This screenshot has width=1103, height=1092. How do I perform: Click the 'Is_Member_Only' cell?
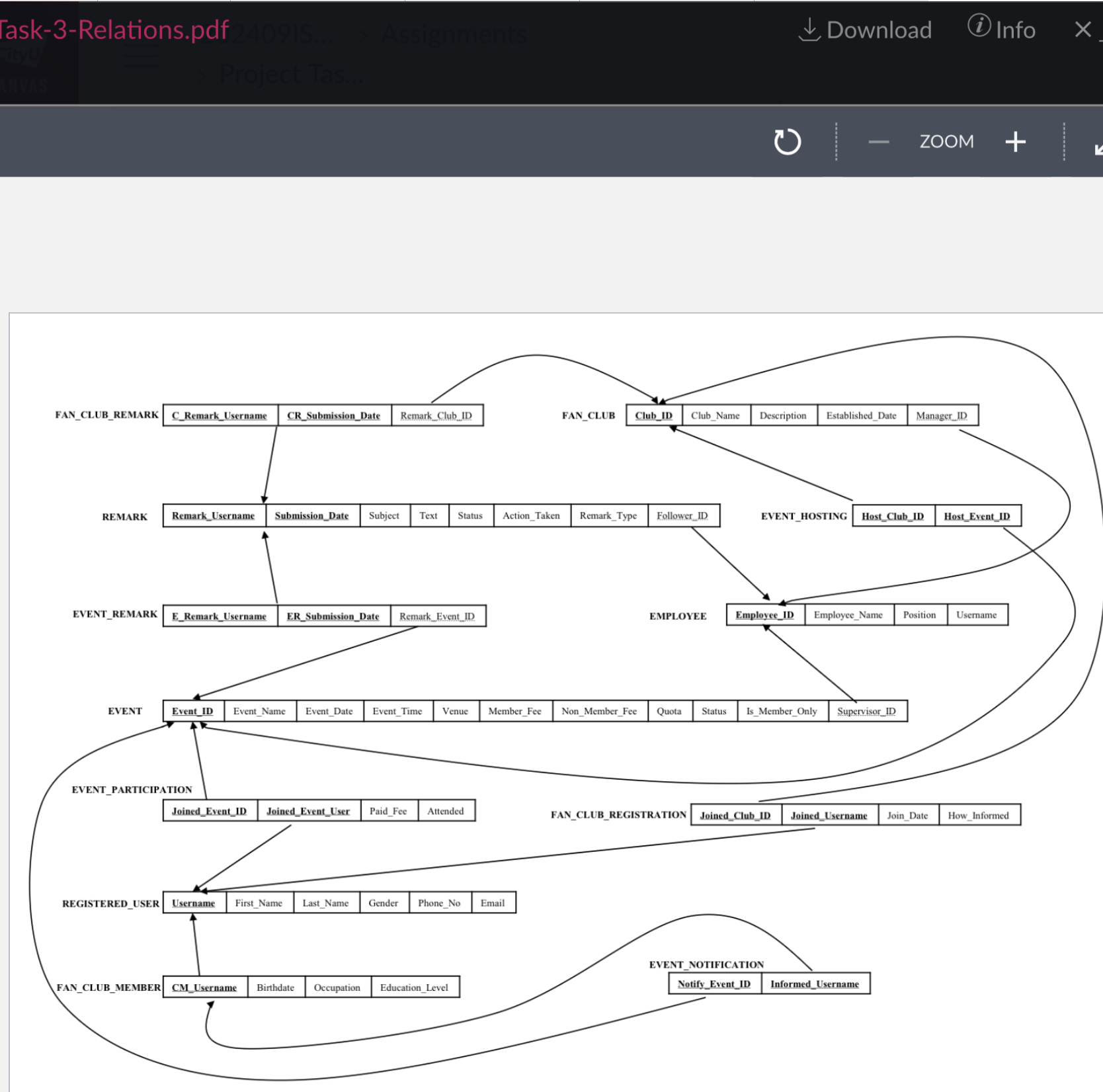click(x=782, y=711)
